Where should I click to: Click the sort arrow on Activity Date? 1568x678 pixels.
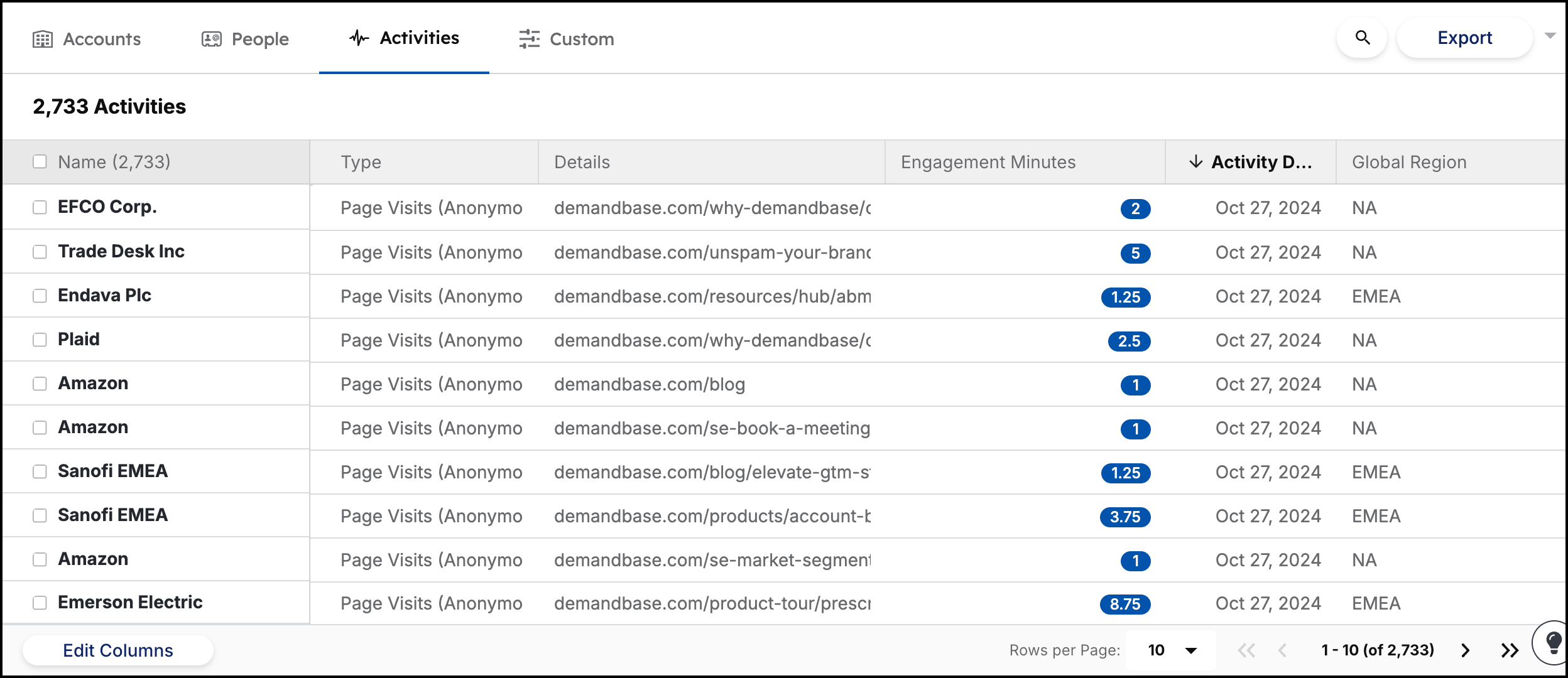(1196, 162)
